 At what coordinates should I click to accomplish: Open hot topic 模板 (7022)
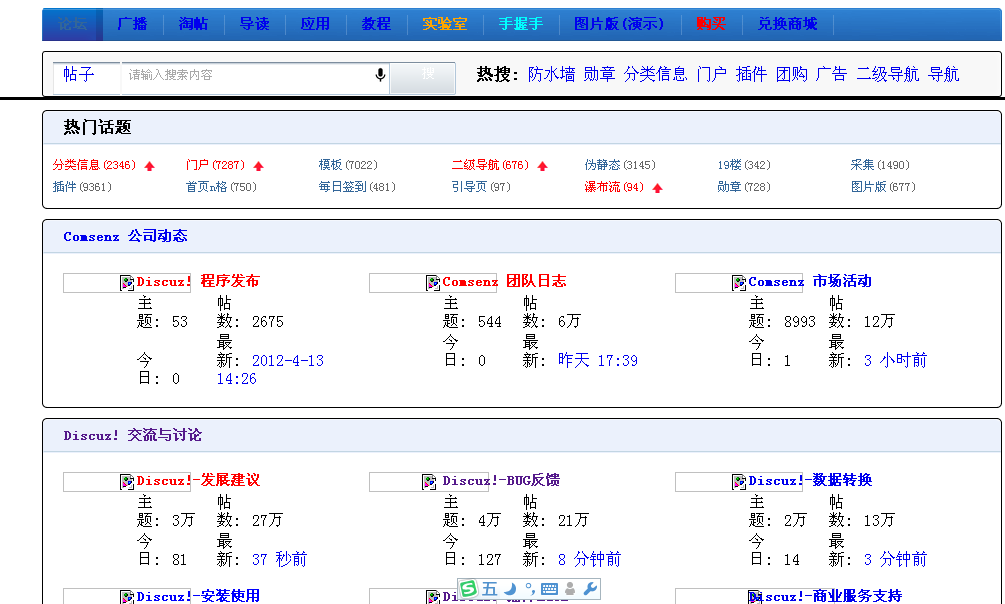[x=348, y=165]
